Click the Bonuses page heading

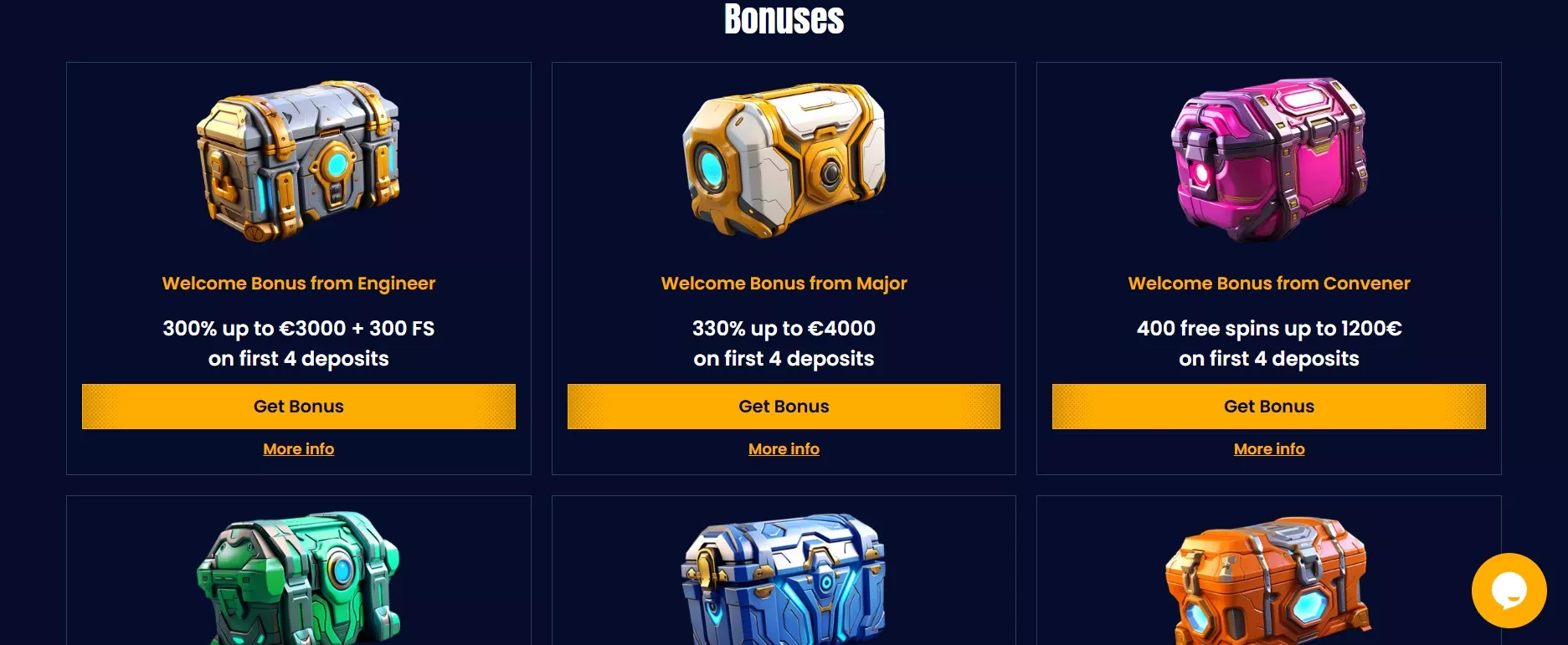(x=784, y=18)
